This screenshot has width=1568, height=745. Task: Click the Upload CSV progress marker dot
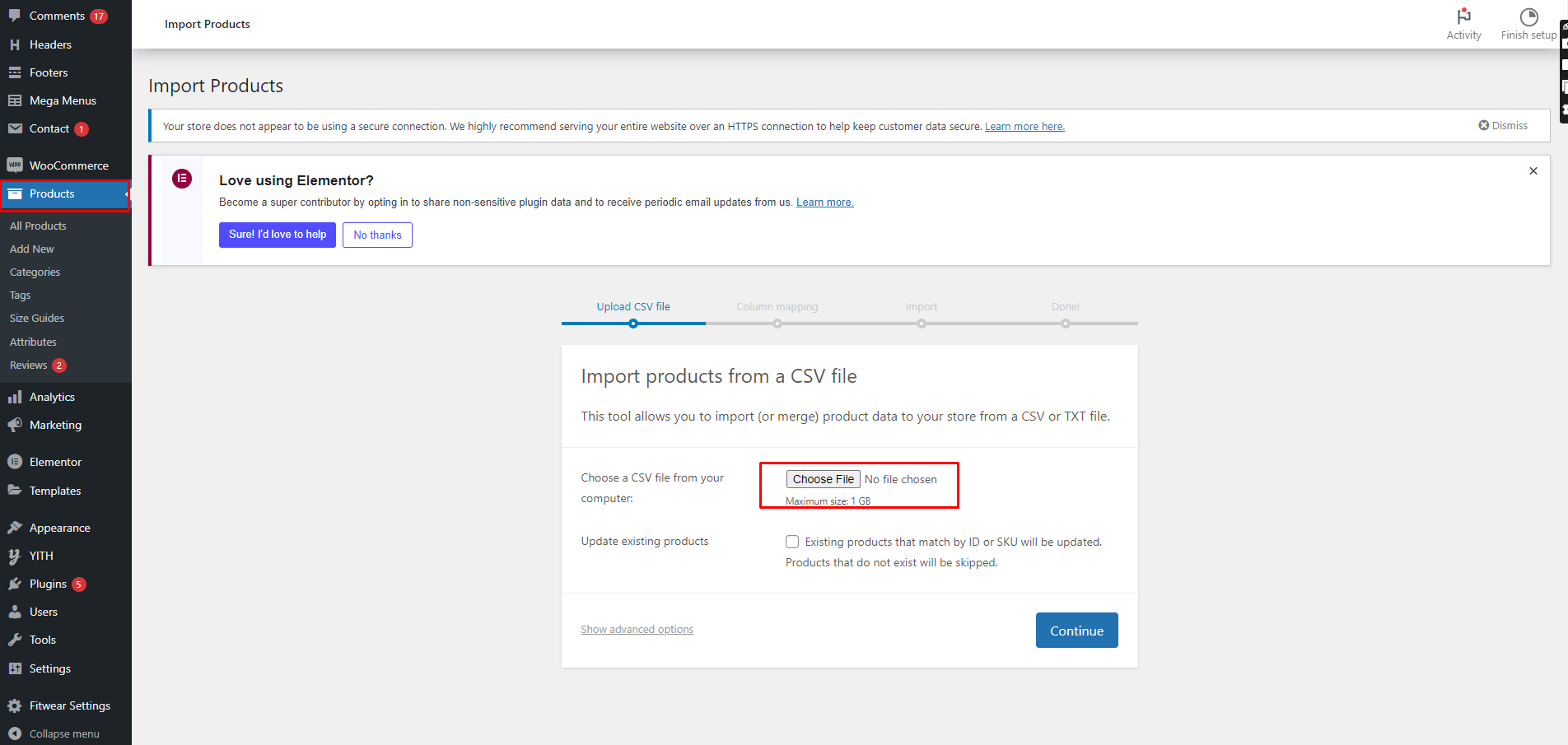click(x=633, y=324)
